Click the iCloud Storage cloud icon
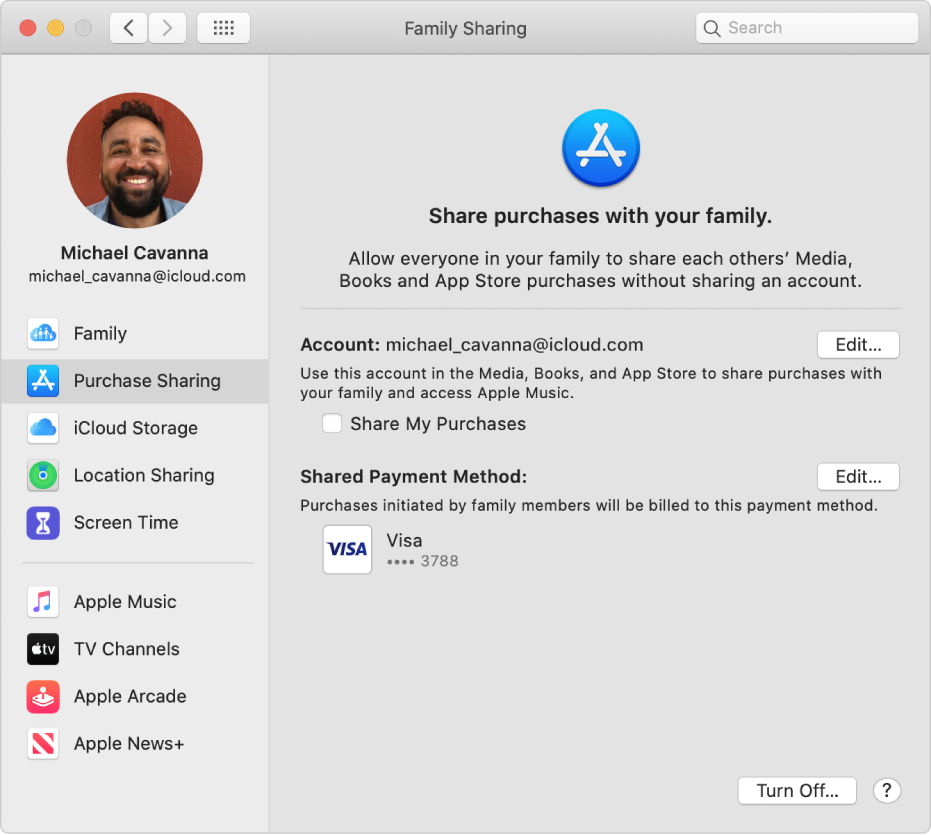 tap(43, 428)
